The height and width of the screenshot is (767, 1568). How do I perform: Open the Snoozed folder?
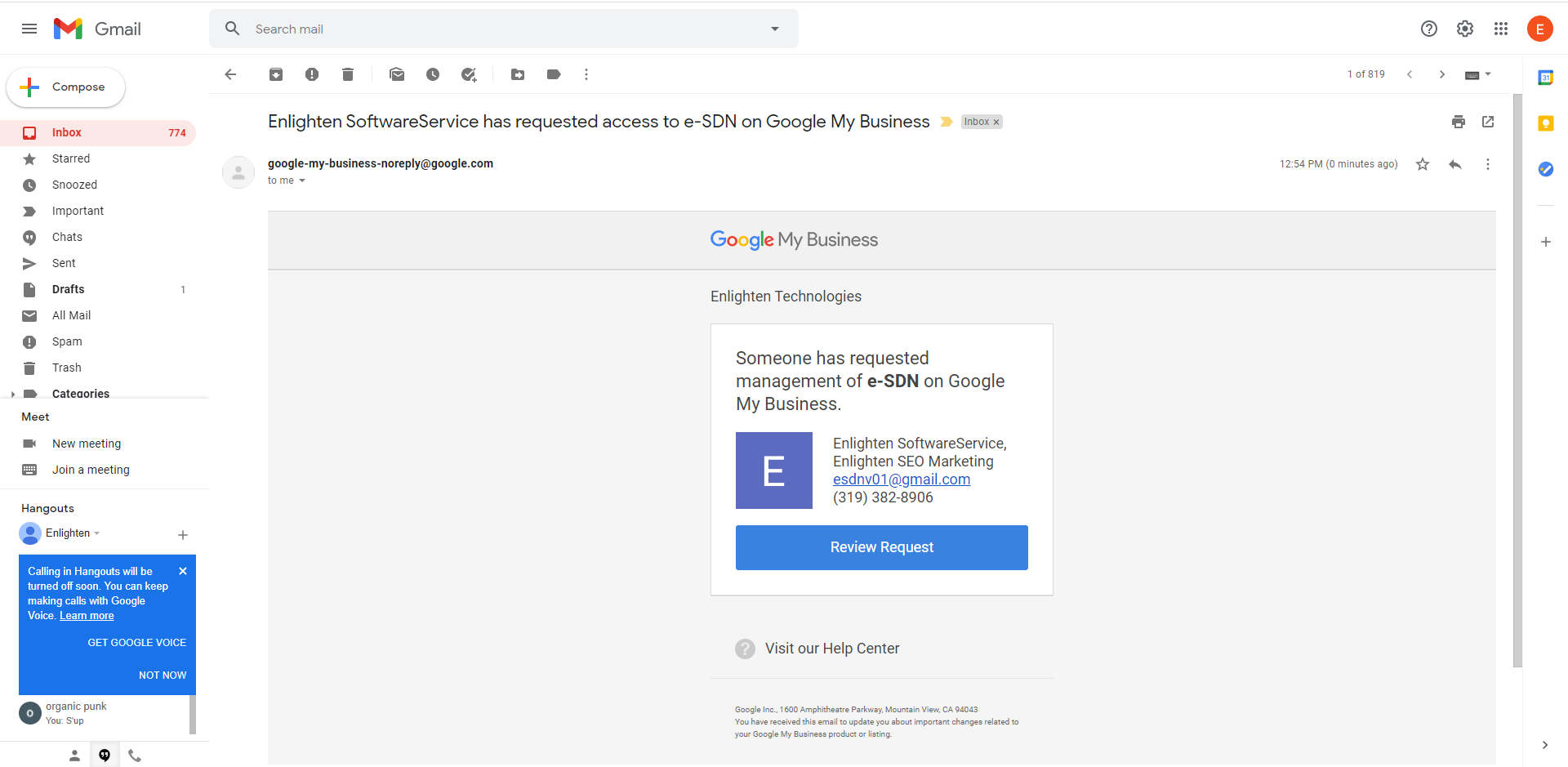(x=98, y=185)
